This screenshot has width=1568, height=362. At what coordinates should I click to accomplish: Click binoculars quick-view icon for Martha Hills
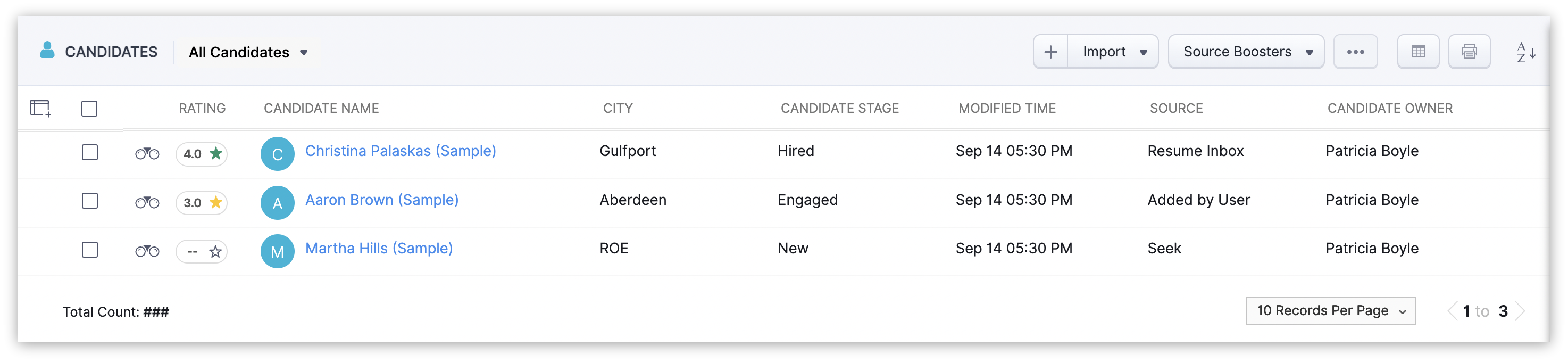pos(147,251)
